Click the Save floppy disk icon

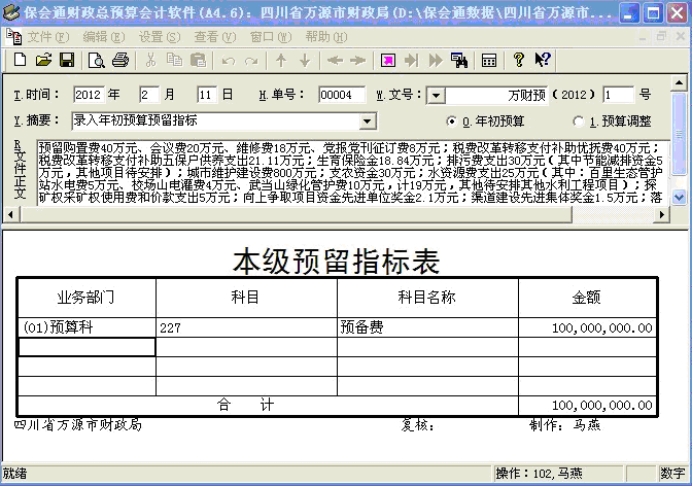[x=66, y=60]
